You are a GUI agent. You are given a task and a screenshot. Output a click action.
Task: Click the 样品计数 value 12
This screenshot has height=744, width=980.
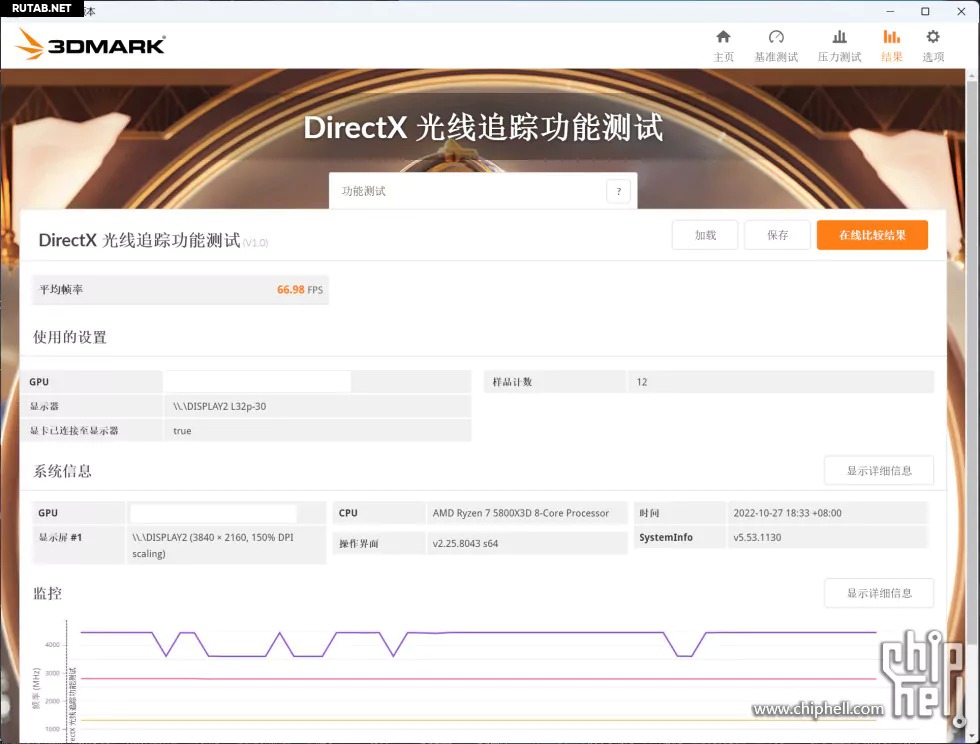pyautogui.click(x=642, y=382)
